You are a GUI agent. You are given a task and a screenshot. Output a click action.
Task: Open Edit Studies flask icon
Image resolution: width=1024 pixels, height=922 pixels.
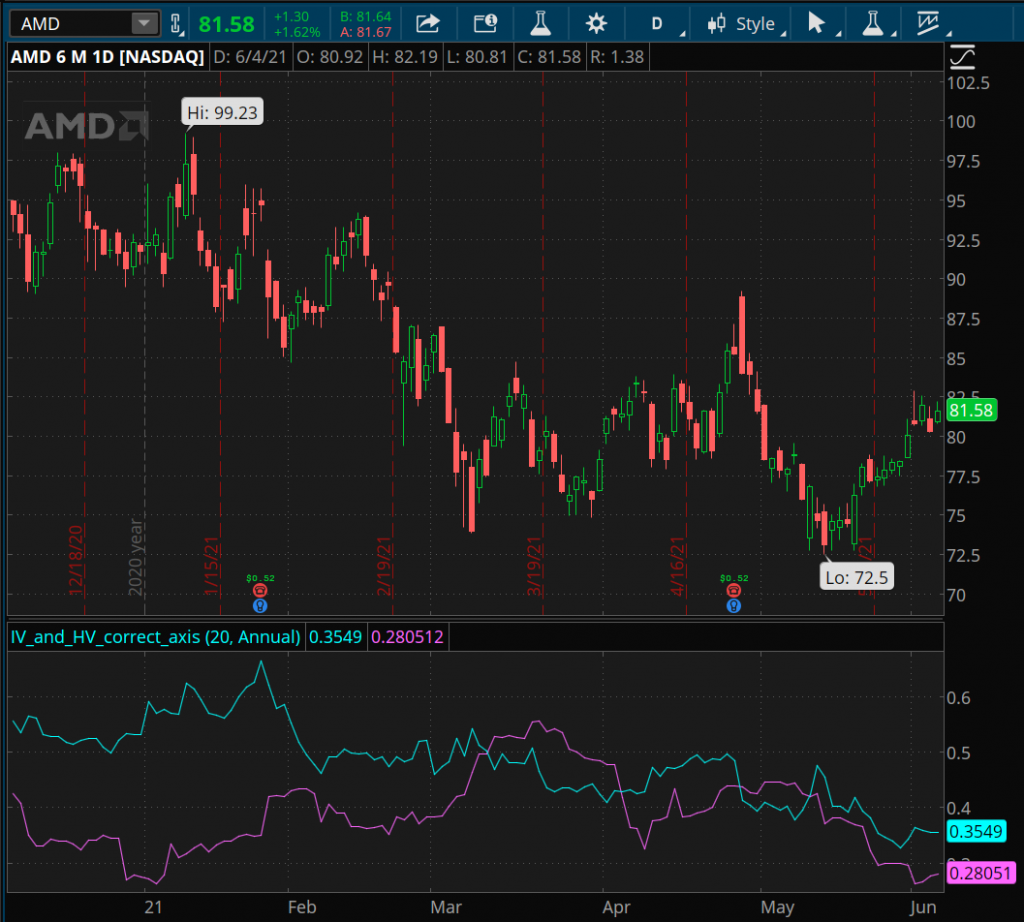click(540, 24)
